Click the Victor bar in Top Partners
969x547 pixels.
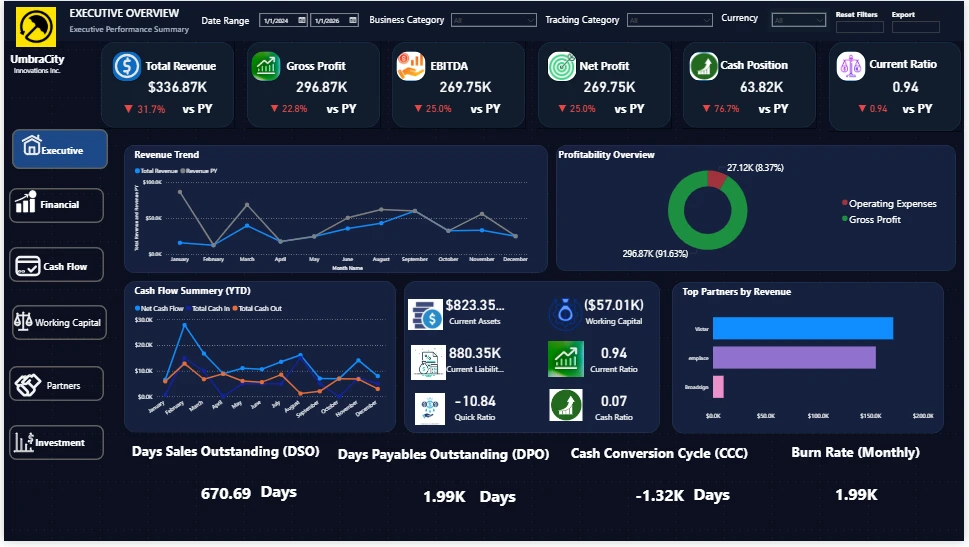(803, 328)
